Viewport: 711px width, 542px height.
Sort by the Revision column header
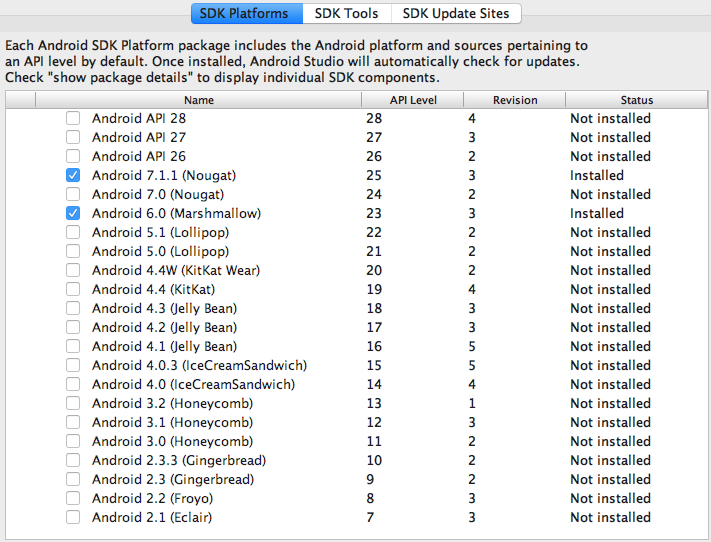click(x=515, y=100)
